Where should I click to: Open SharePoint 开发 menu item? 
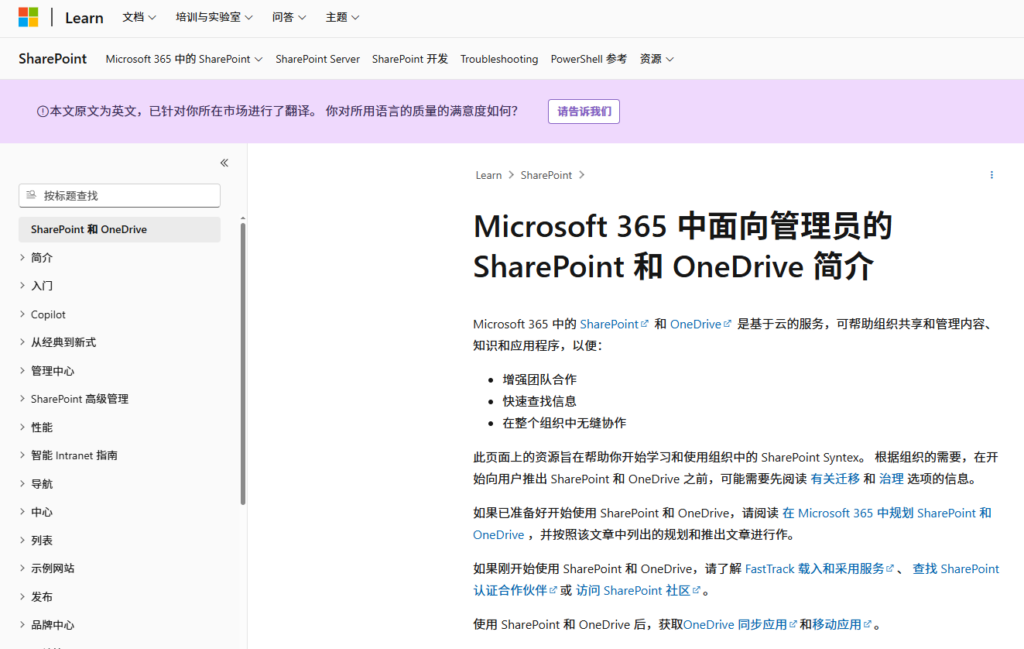click(x=410, y=59)
